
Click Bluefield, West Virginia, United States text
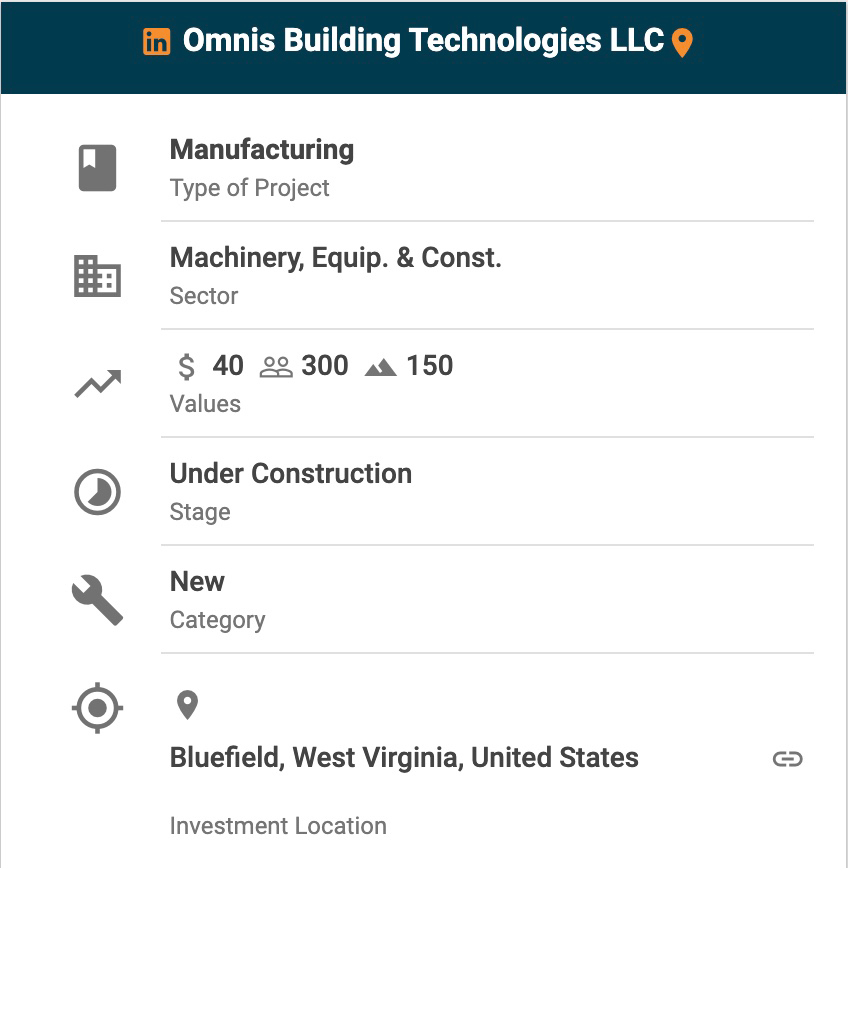point(404,758)
